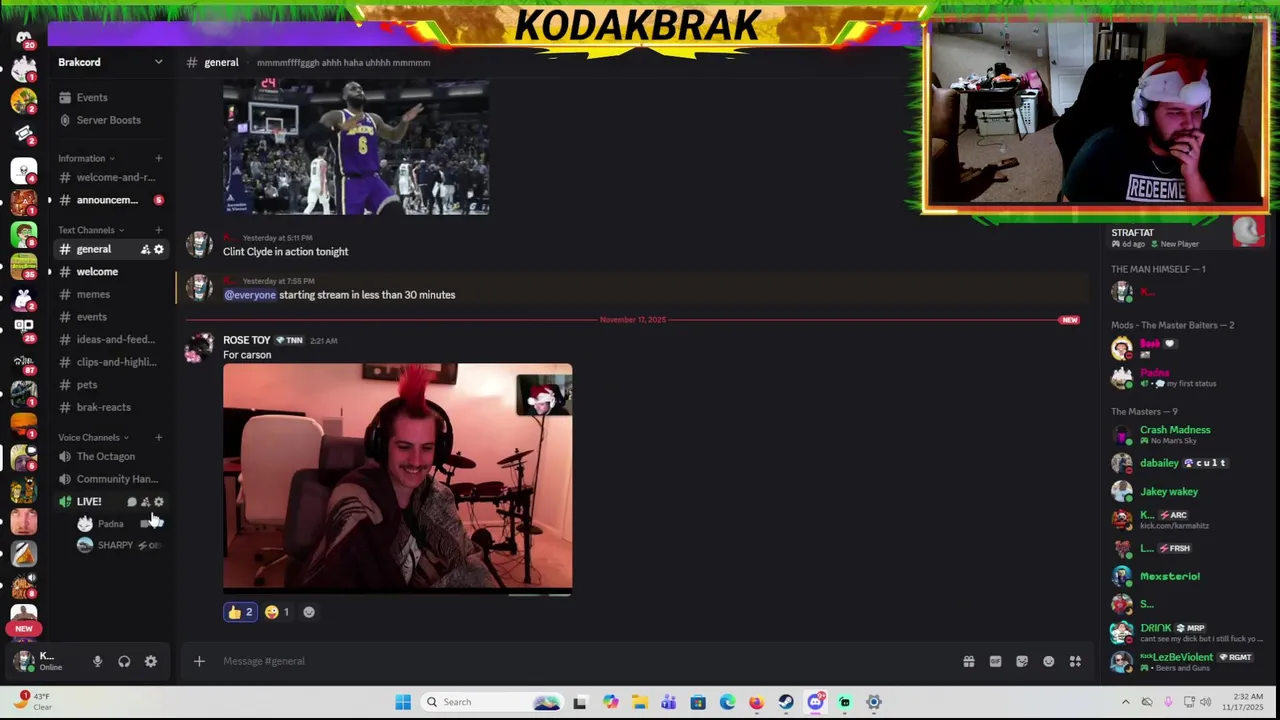Open chat icon on LIVE! channel
Screen dimensions: 1280x720
(x=132, y=502)
